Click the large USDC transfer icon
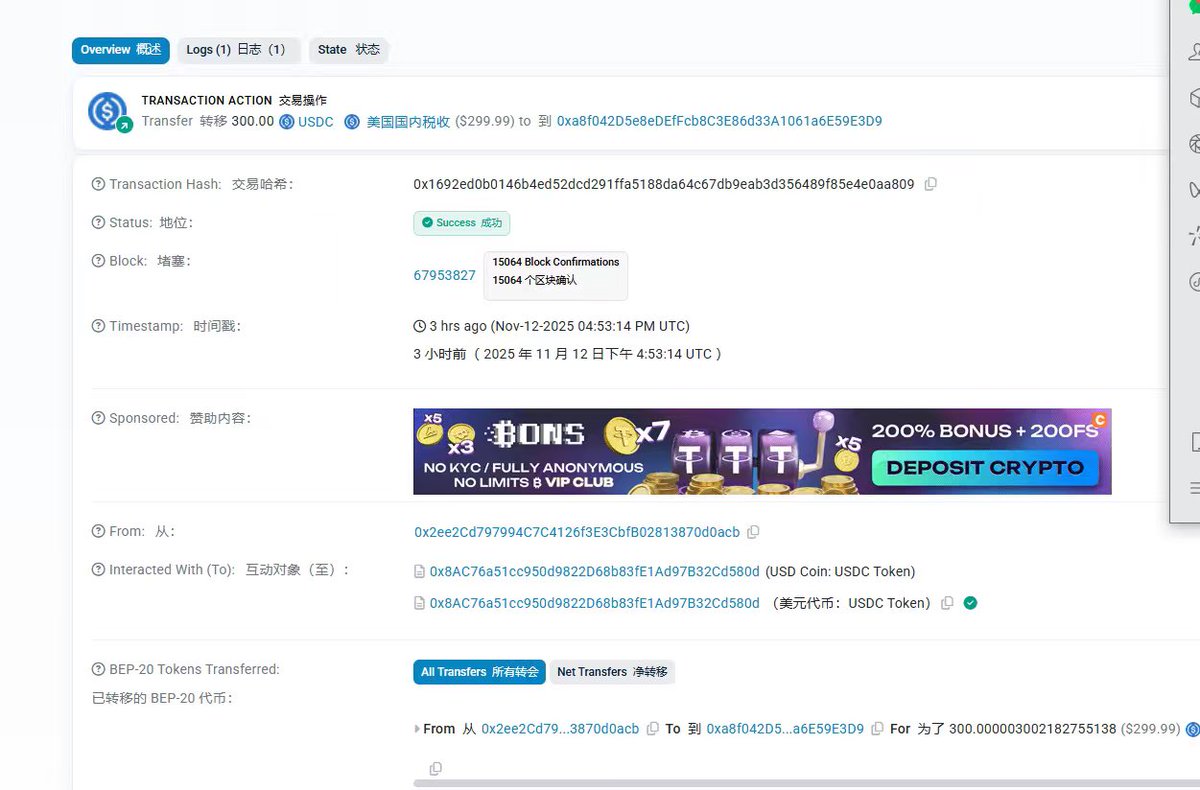Screen dimensions: 1200x790 (108, 111)
